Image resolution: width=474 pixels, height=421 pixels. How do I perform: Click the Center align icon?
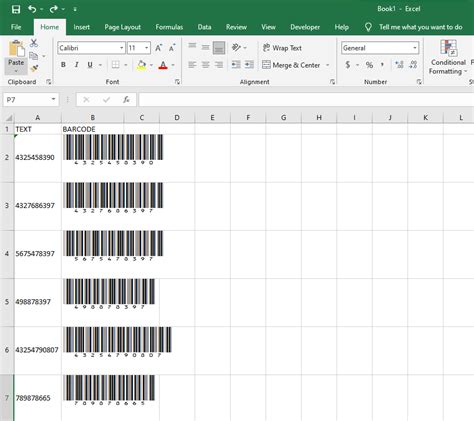(x=205, y=65)
